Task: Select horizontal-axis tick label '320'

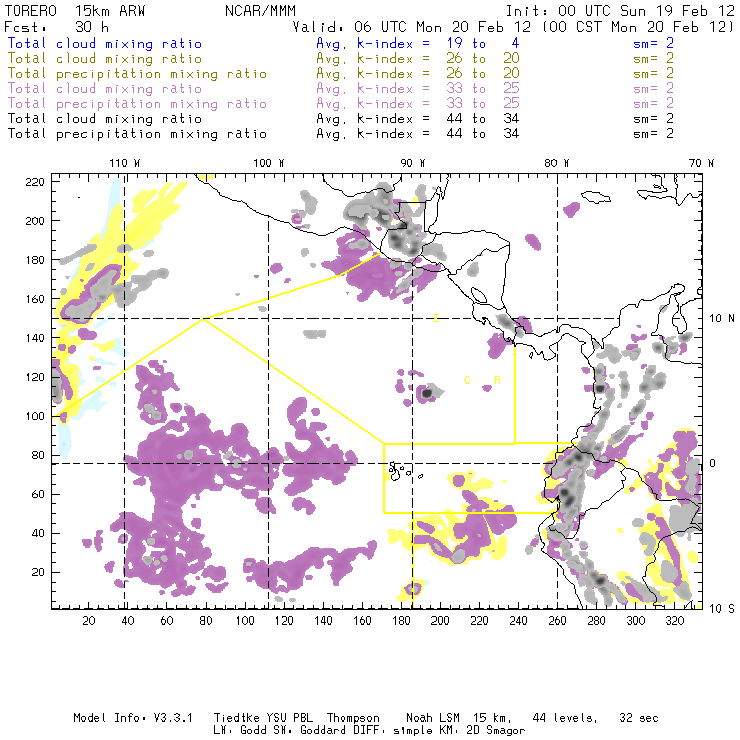Action: pos(675,620)
